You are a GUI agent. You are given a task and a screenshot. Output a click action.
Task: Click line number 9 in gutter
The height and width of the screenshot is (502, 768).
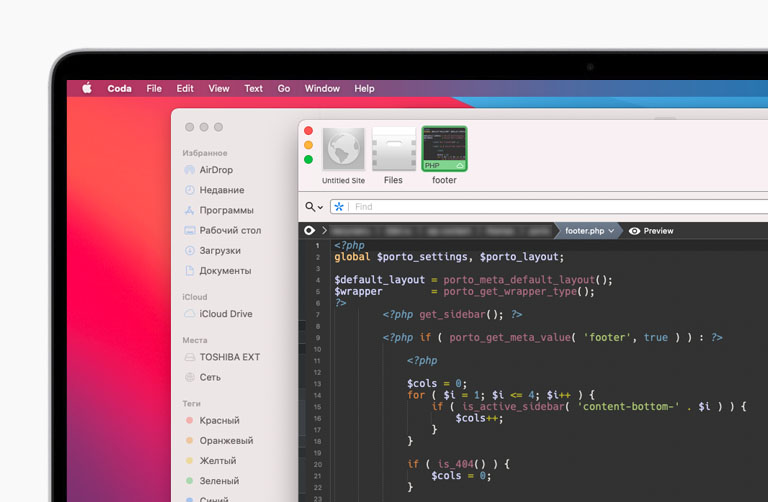[x=318, y=337]
